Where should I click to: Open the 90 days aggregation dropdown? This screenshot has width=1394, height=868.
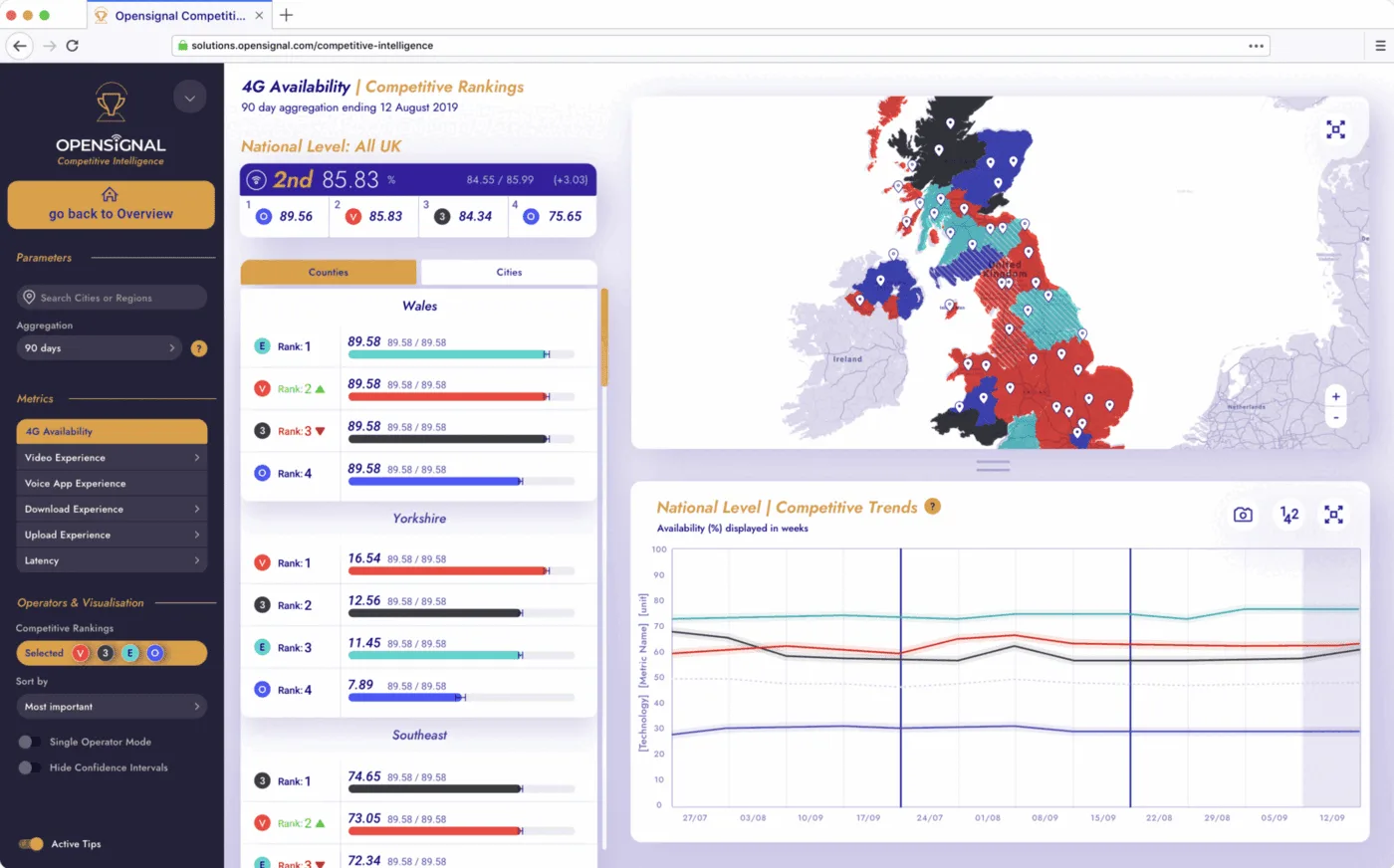click(x=99, y=348)
